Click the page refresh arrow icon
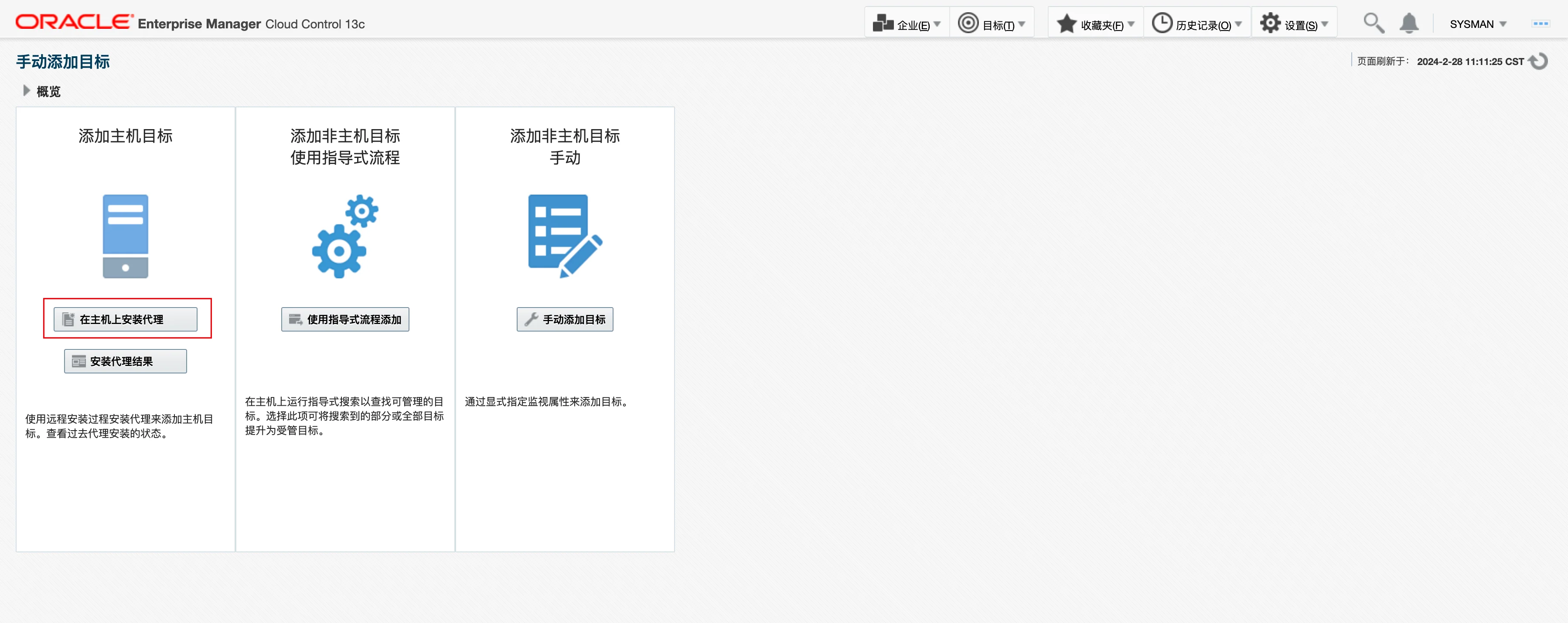The image size is (1568, 623). click(x=1539, y=62)
